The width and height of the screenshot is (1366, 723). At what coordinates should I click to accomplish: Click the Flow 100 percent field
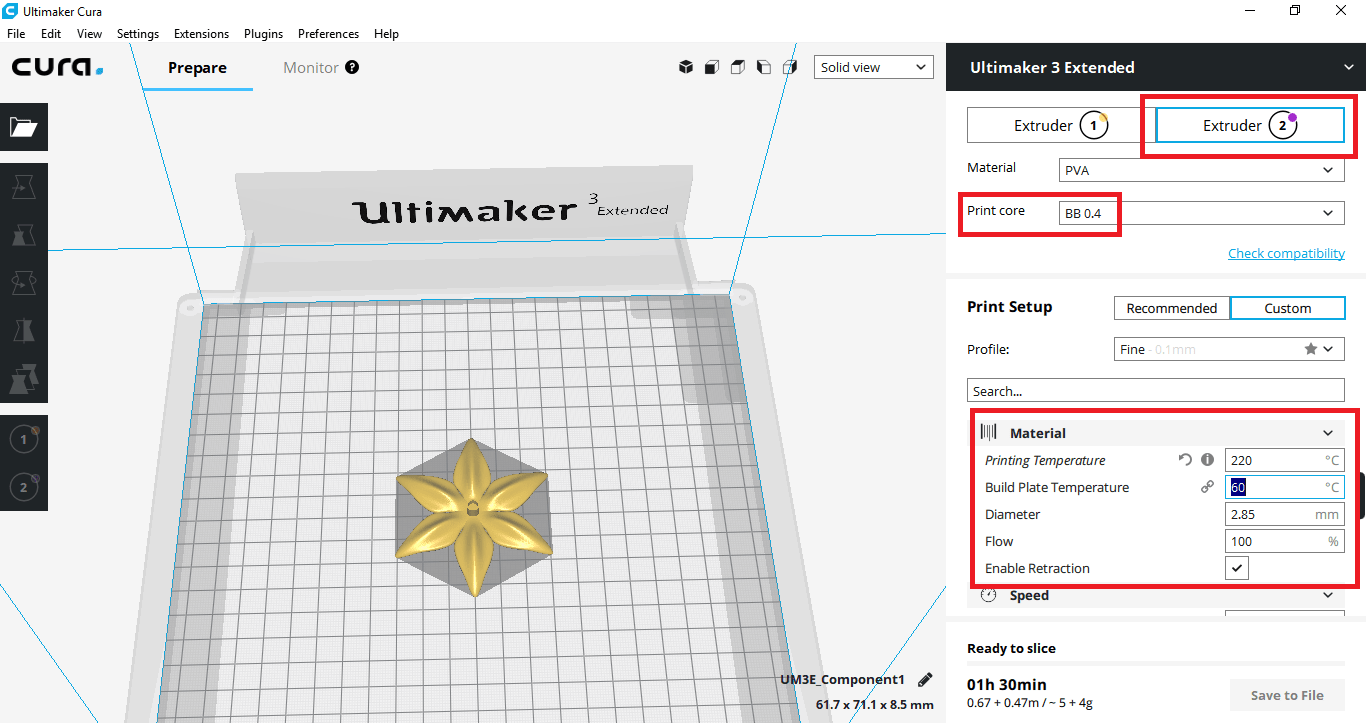1285,541
